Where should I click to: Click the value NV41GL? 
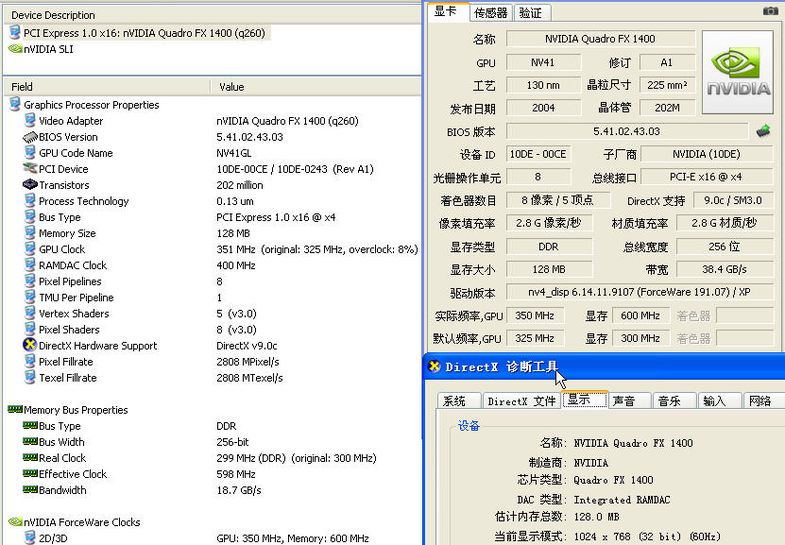(234, 153)
